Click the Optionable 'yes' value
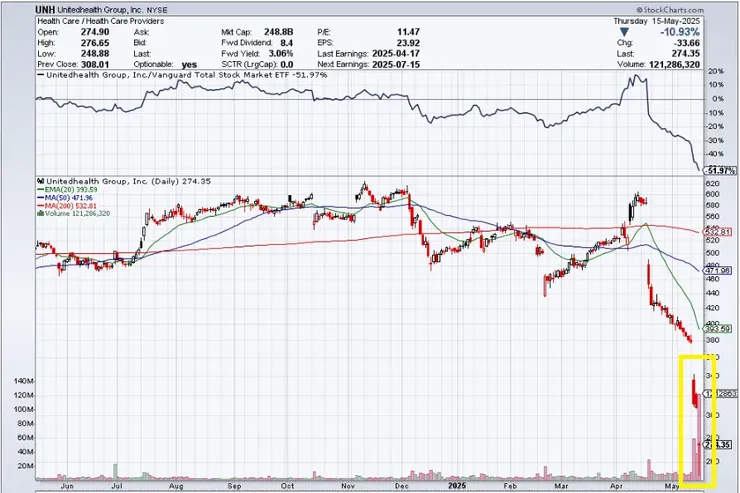This screenshot has width=740, height=493. tap(189, 65)
